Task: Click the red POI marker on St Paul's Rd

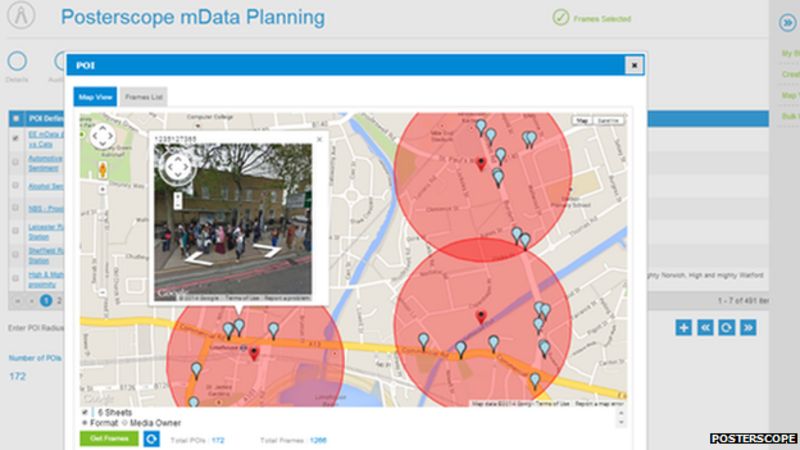Action: [x=481, y=163]
